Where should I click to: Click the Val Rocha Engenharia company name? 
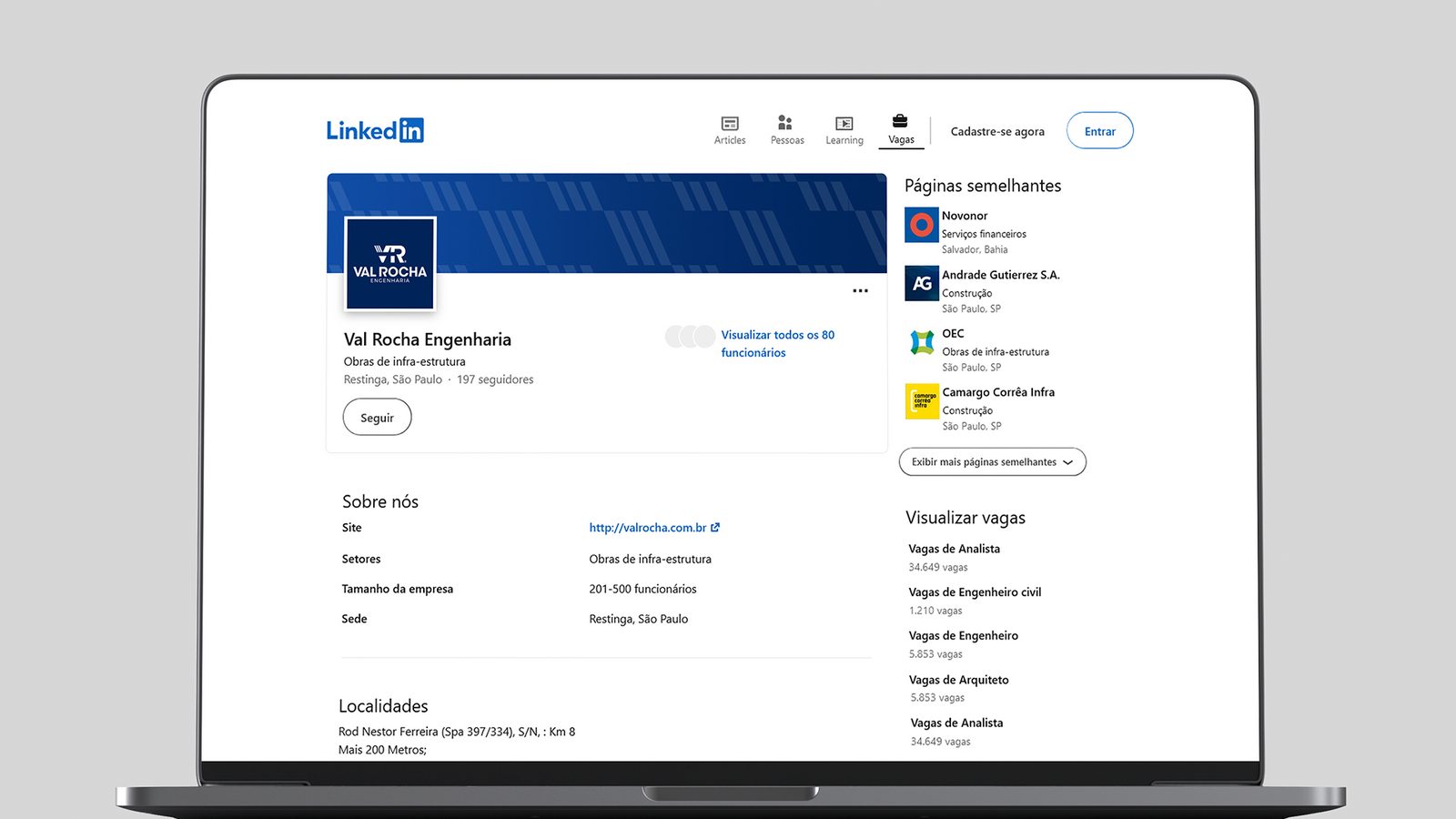[x=428, y=339]
